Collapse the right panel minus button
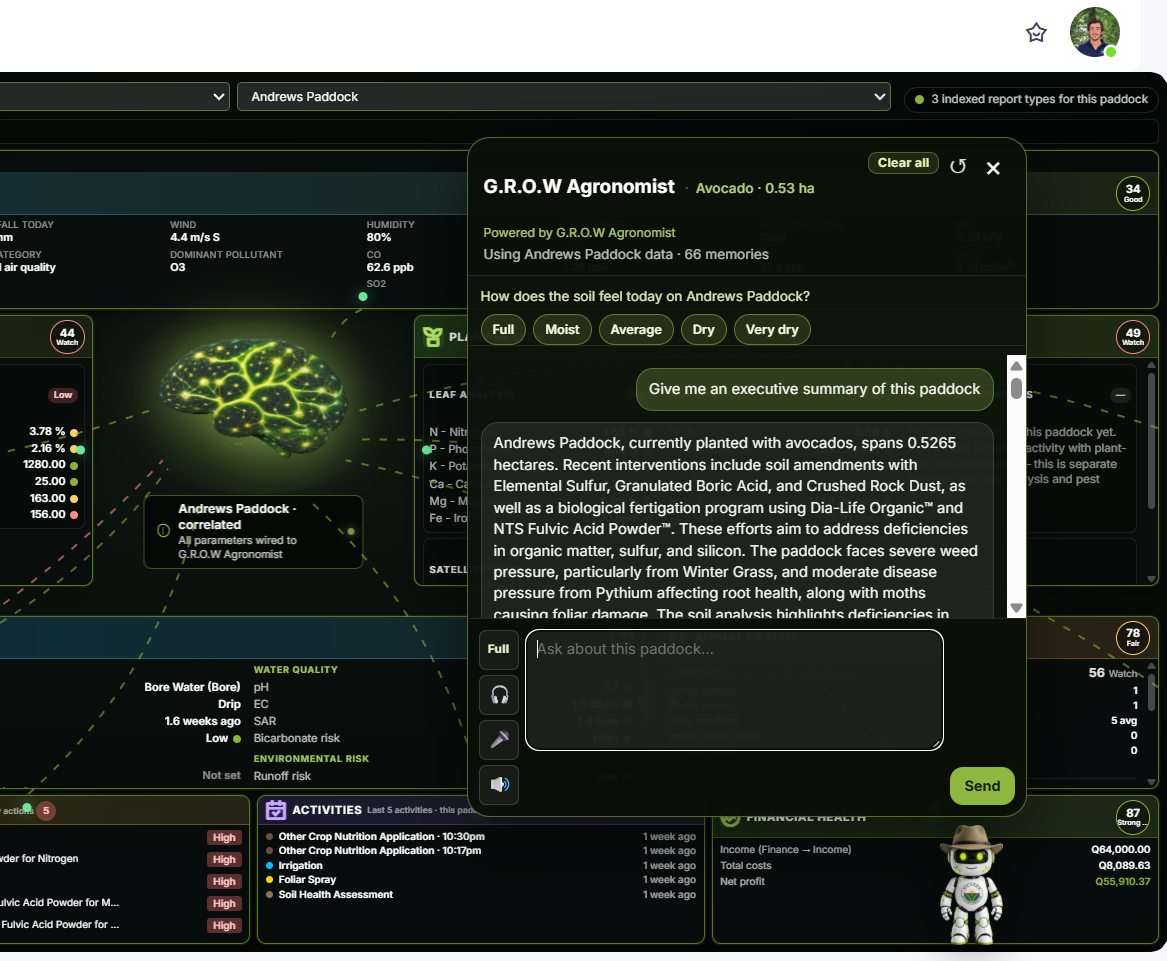Screen dimensions: 1167x961 [1120, 396]
